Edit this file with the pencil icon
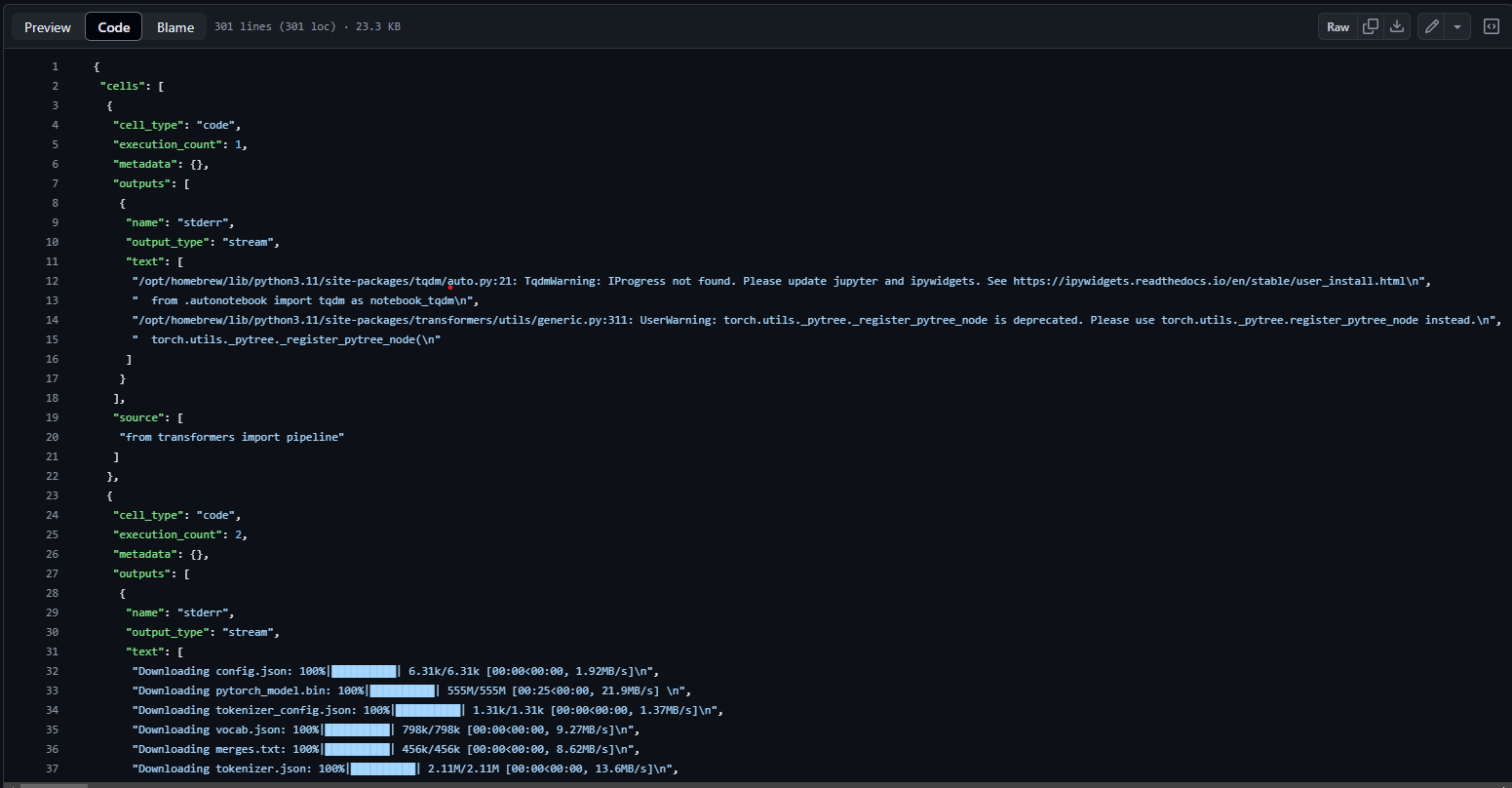Image resolution: width=1512 pixels, height=788 pixels. 1431,26
